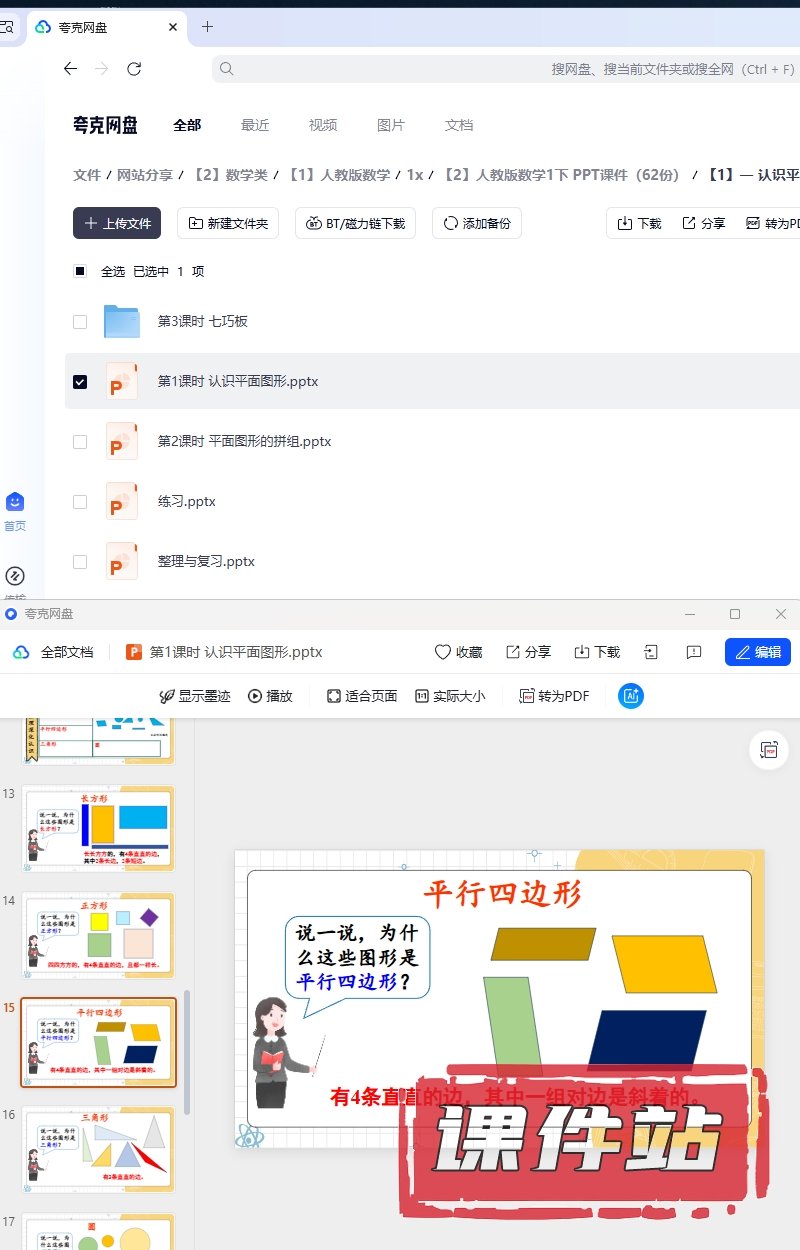Image resolution: width=800 pixels, height=1250 pixels.
Task: Uncheck 第1课时 认识平面图形.pptx checkbox
Action: pyautogui.click(x=80, y=381)
